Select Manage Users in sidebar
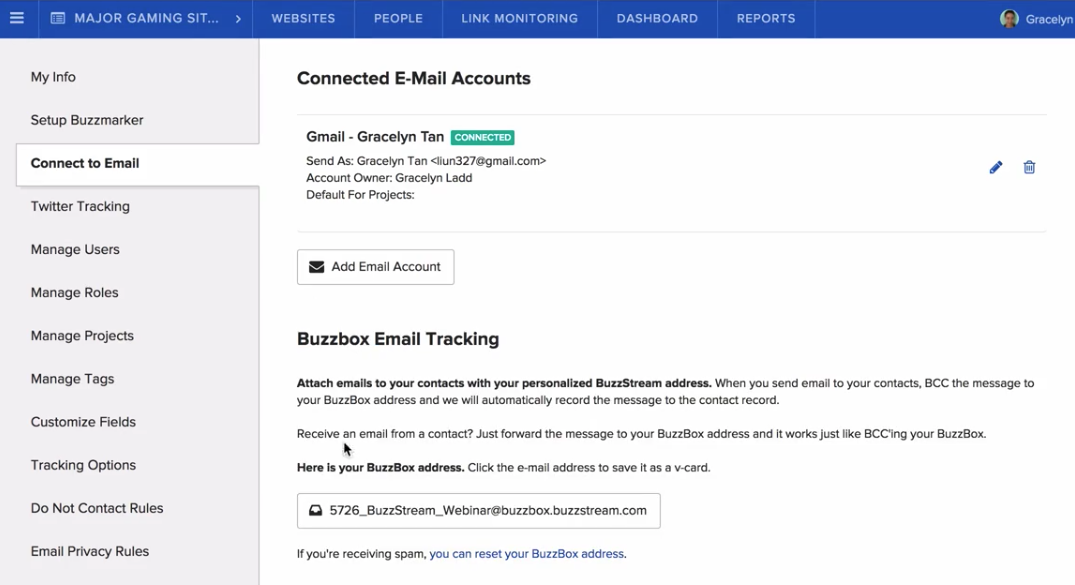This screenshot has width=1075, height=585. [75, 250]
